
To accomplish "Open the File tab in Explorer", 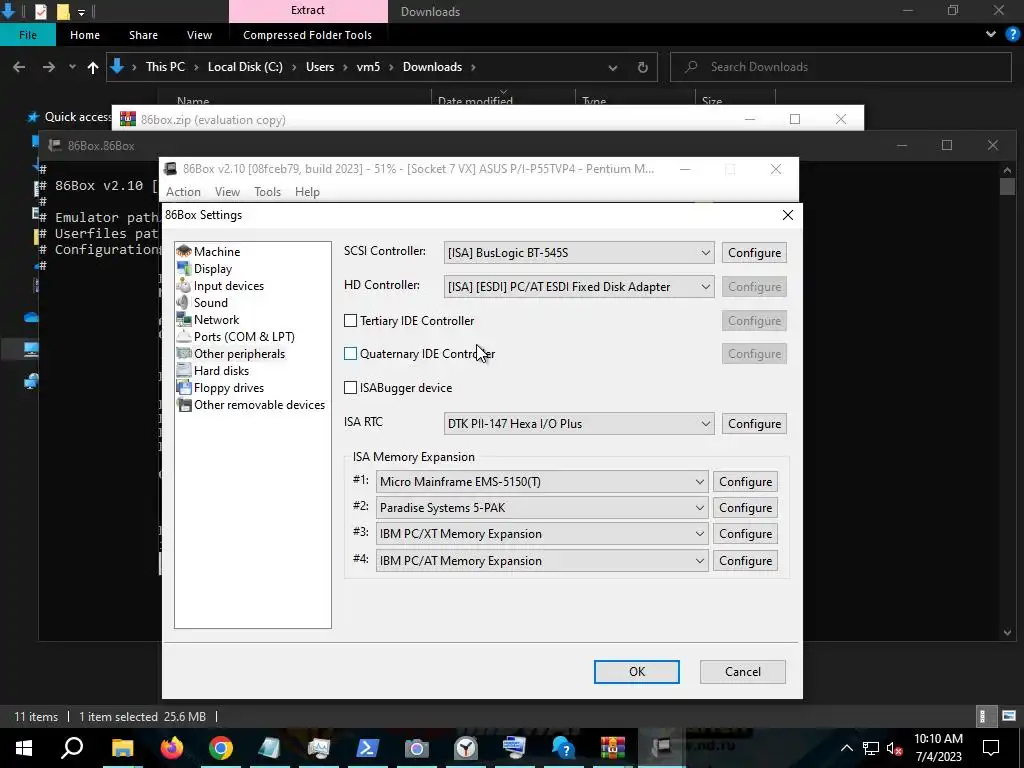I will pyautogui.click(x=28, y=35).
